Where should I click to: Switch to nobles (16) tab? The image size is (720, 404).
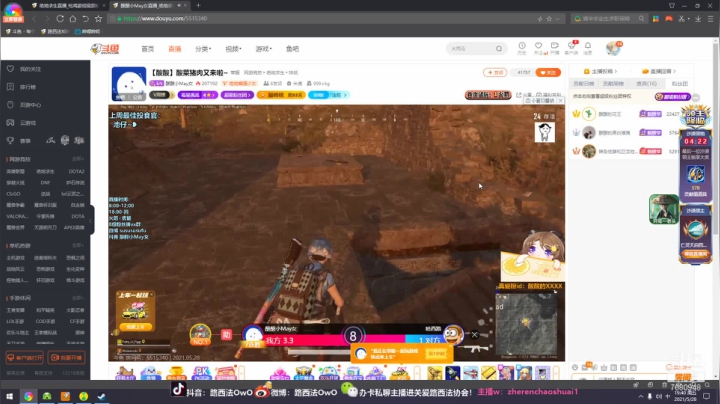pyautogui.click(x=647, y=84)
